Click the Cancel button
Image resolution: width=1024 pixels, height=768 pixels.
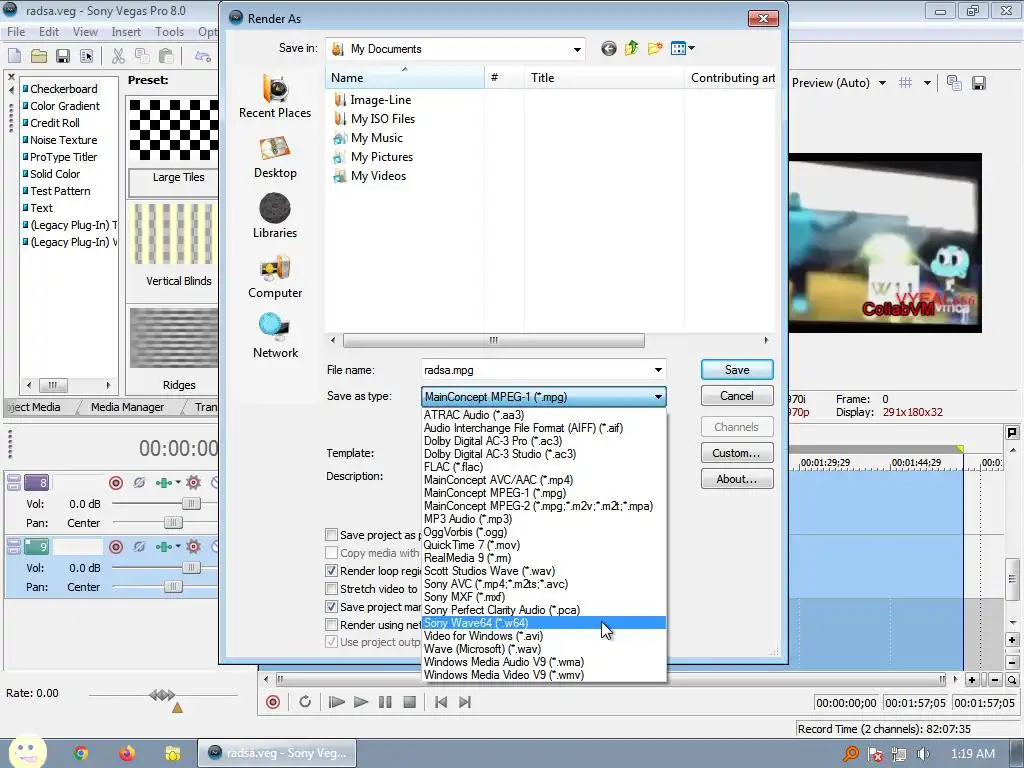tap(737, 396)
